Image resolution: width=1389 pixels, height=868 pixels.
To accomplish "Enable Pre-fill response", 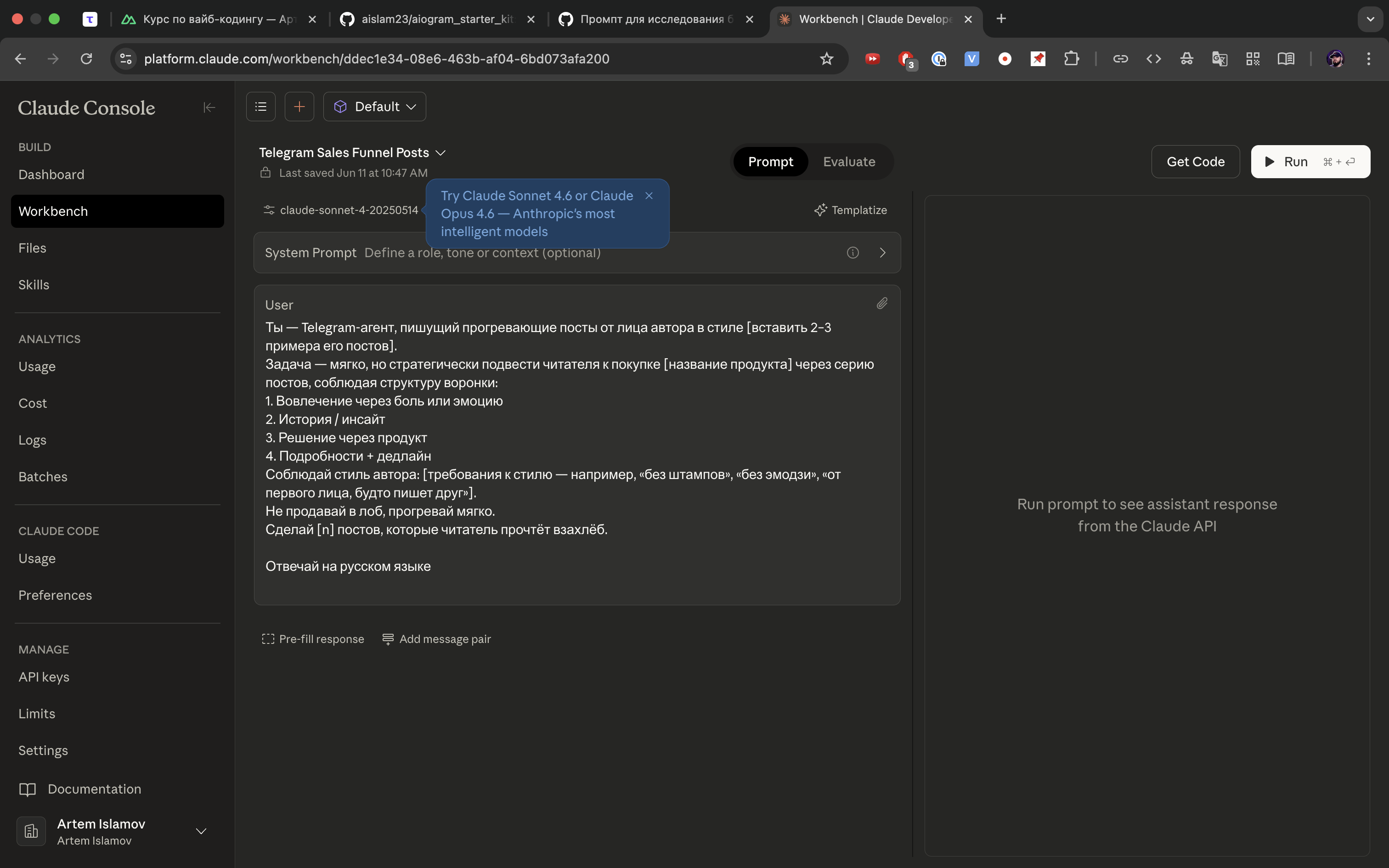I will (313, 639).
